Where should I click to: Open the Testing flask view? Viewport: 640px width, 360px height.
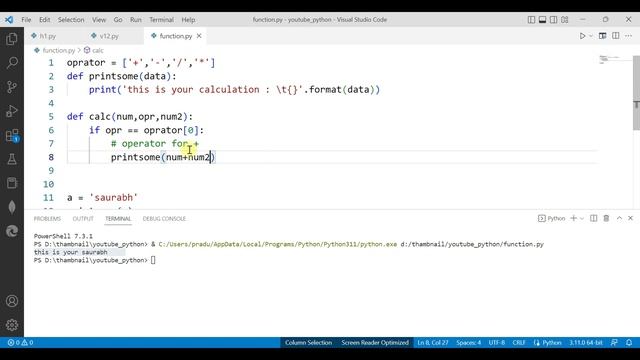click(12, 159)
